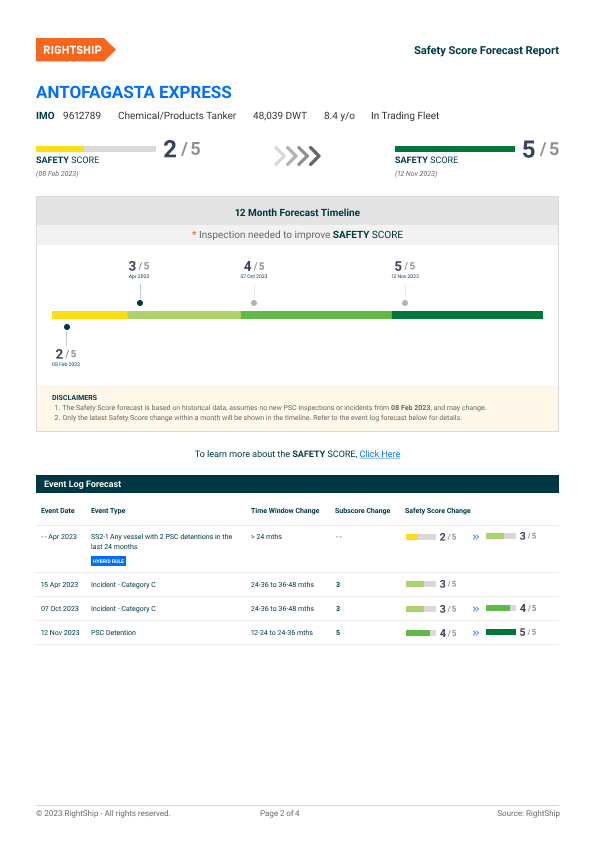Click the forecast chevron arrows between scores
Screen dimensions: 595x842
pyautogui.click(x=298, y=156)
